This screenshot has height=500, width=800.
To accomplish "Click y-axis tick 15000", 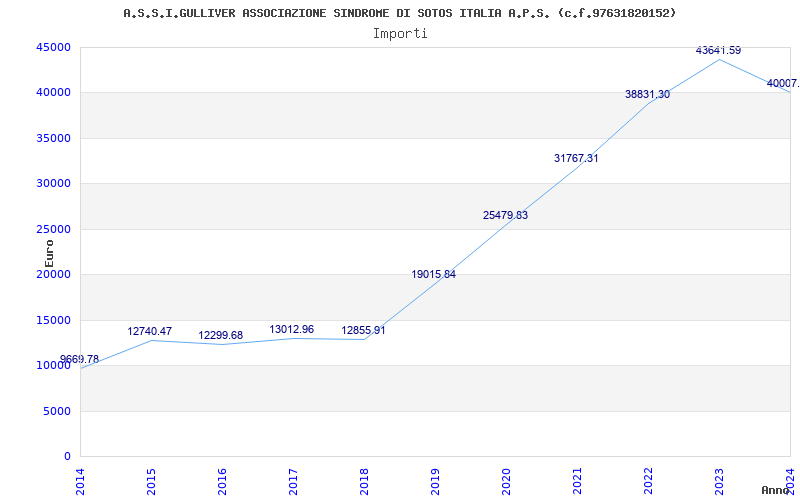I will (x=53, y=320).
